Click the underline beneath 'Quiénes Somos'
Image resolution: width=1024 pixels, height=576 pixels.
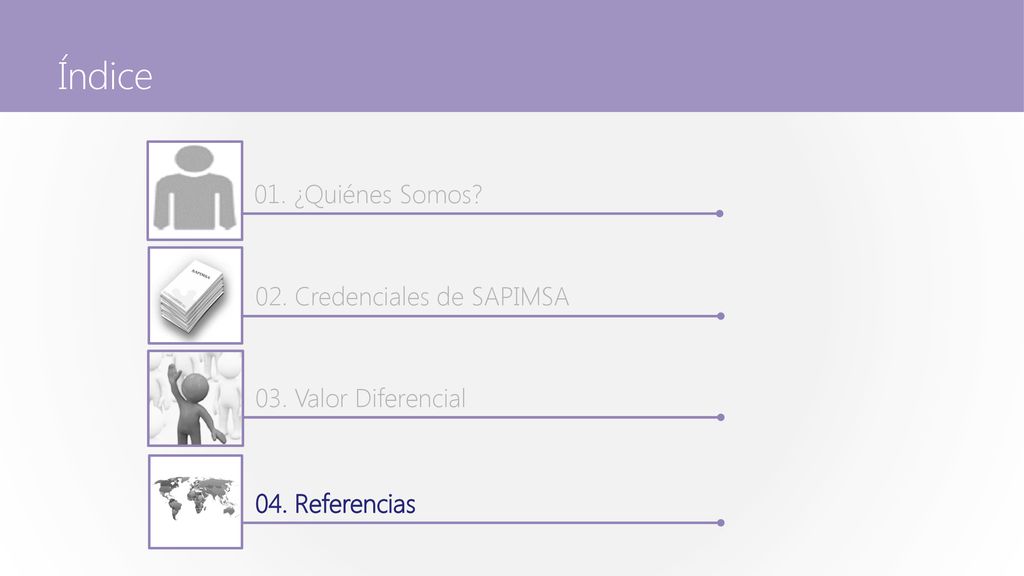tap(480, 214)
